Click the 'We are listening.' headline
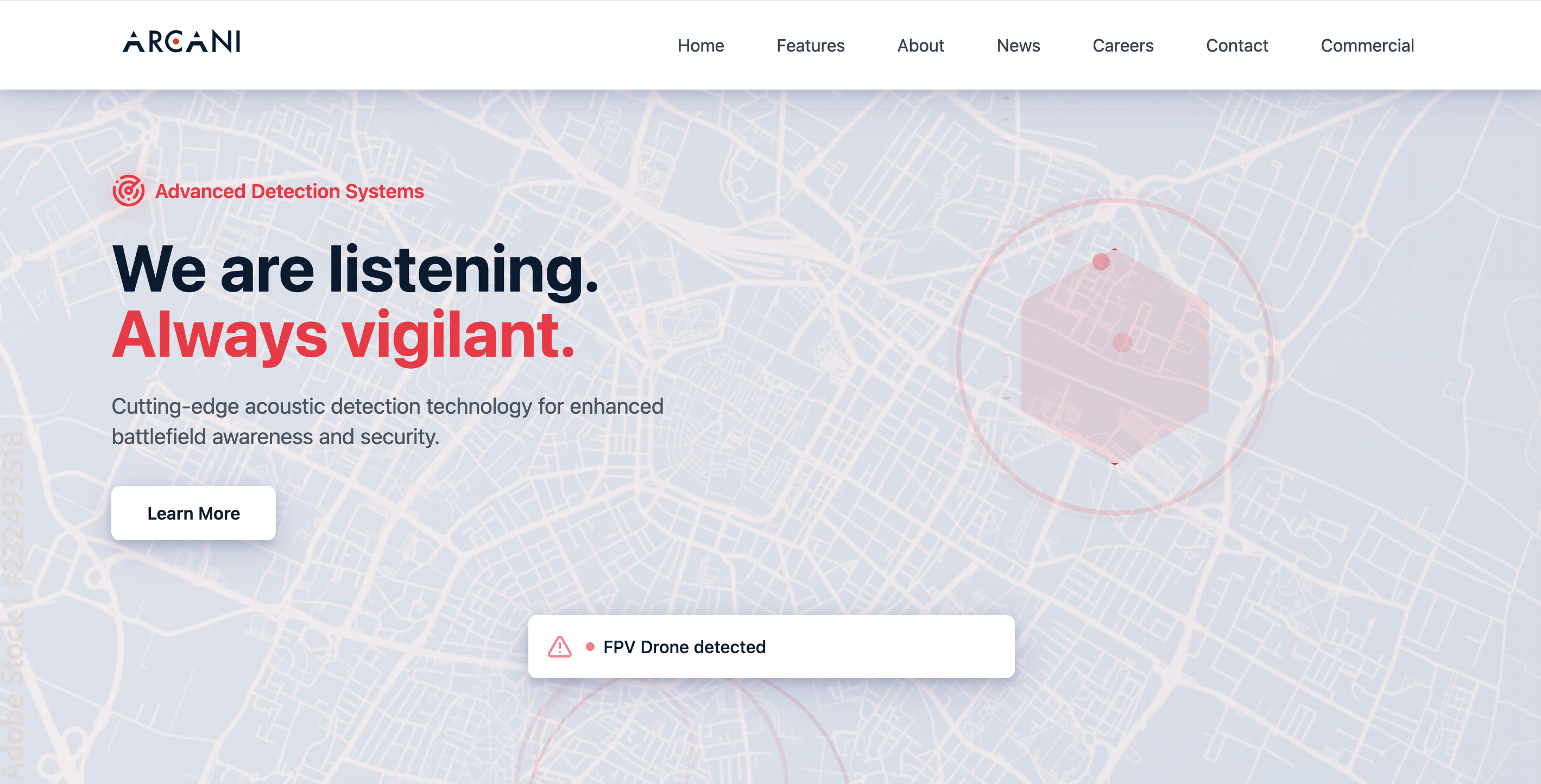Image resolution: width=1541 pixels, height=784 pixels. (355, 270)
